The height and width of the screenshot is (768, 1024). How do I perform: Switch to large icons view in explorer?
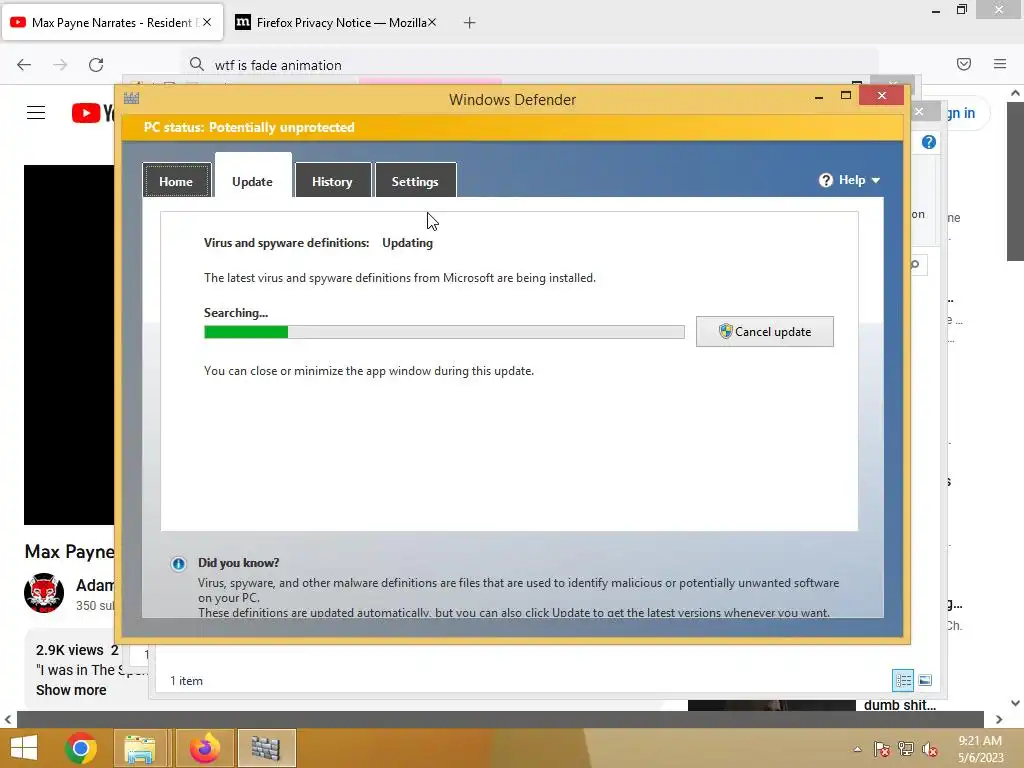[x=925, y=680]
